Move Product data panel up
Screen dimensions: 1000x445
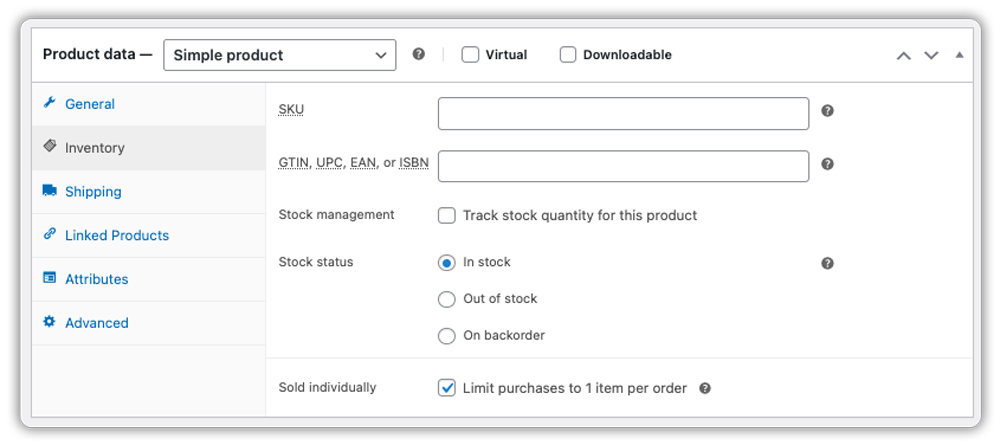coord(904,55)
